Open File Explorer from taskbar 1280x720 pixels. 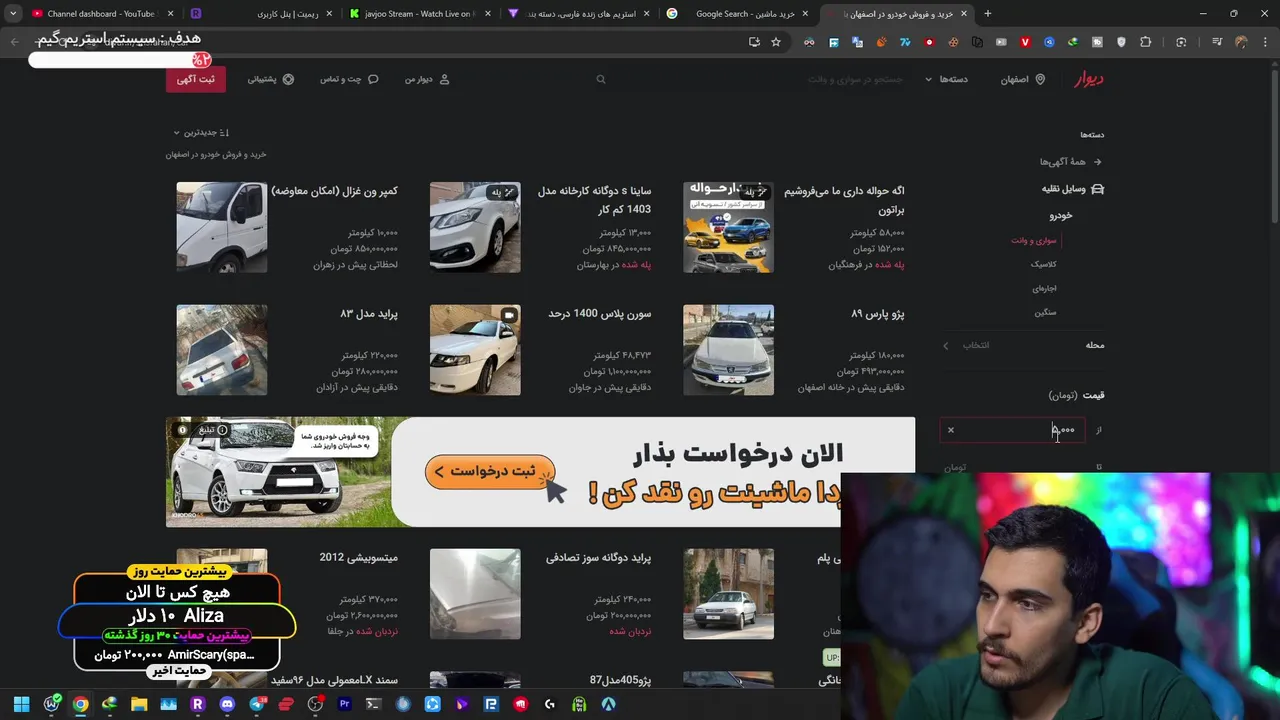(139, 704)
